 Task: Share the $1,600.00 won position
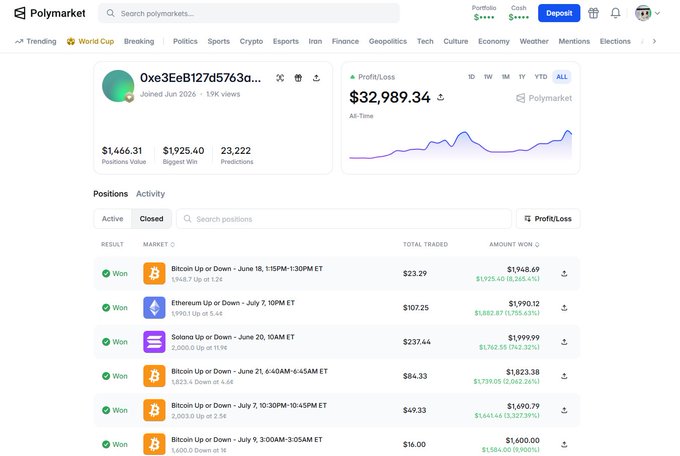(564, 444)
